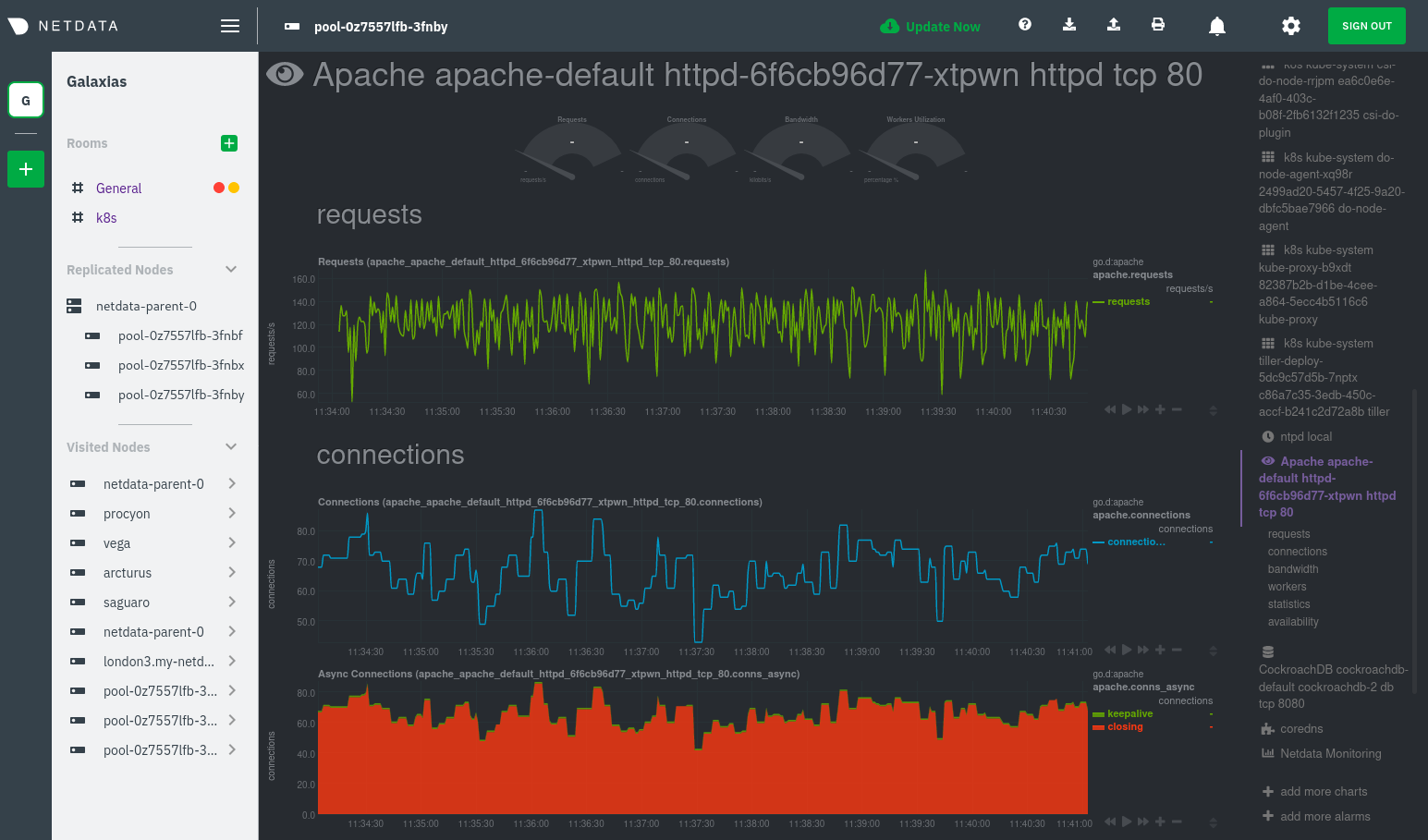1428x840 pixels.
Task: Select replicated node netdata-parent-0
Action: pyautogui.click(x=146, y=306)
